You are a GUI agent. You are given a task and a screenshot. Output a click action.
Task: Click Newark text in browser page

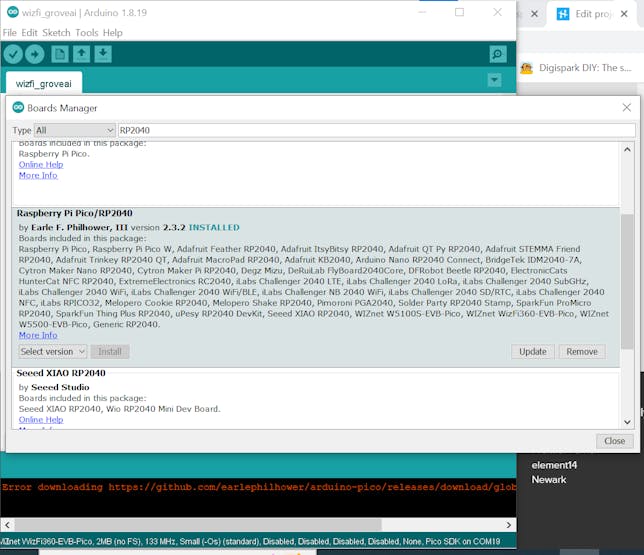pyautogui.click(x=549, y=479)
